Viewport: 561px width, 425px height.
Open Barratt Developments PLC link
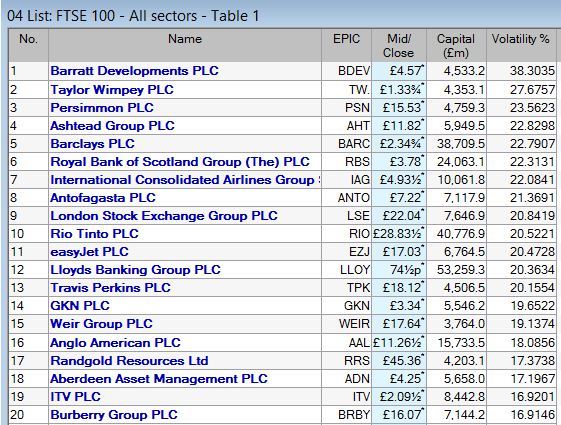click(134, 70)
